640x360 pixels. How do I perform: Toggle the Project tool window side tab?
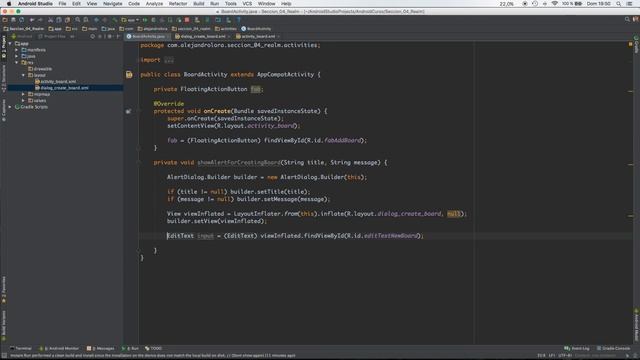click(3, 47)
